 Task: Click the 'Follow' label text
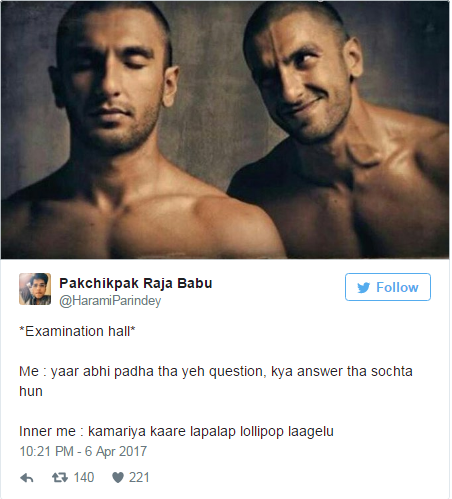[x=397, y=287]
